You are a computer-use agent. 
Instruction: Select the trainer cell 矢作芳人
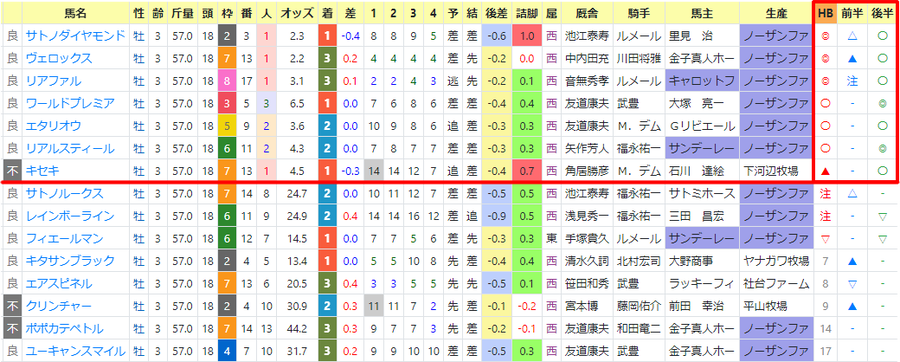point(586,149)
